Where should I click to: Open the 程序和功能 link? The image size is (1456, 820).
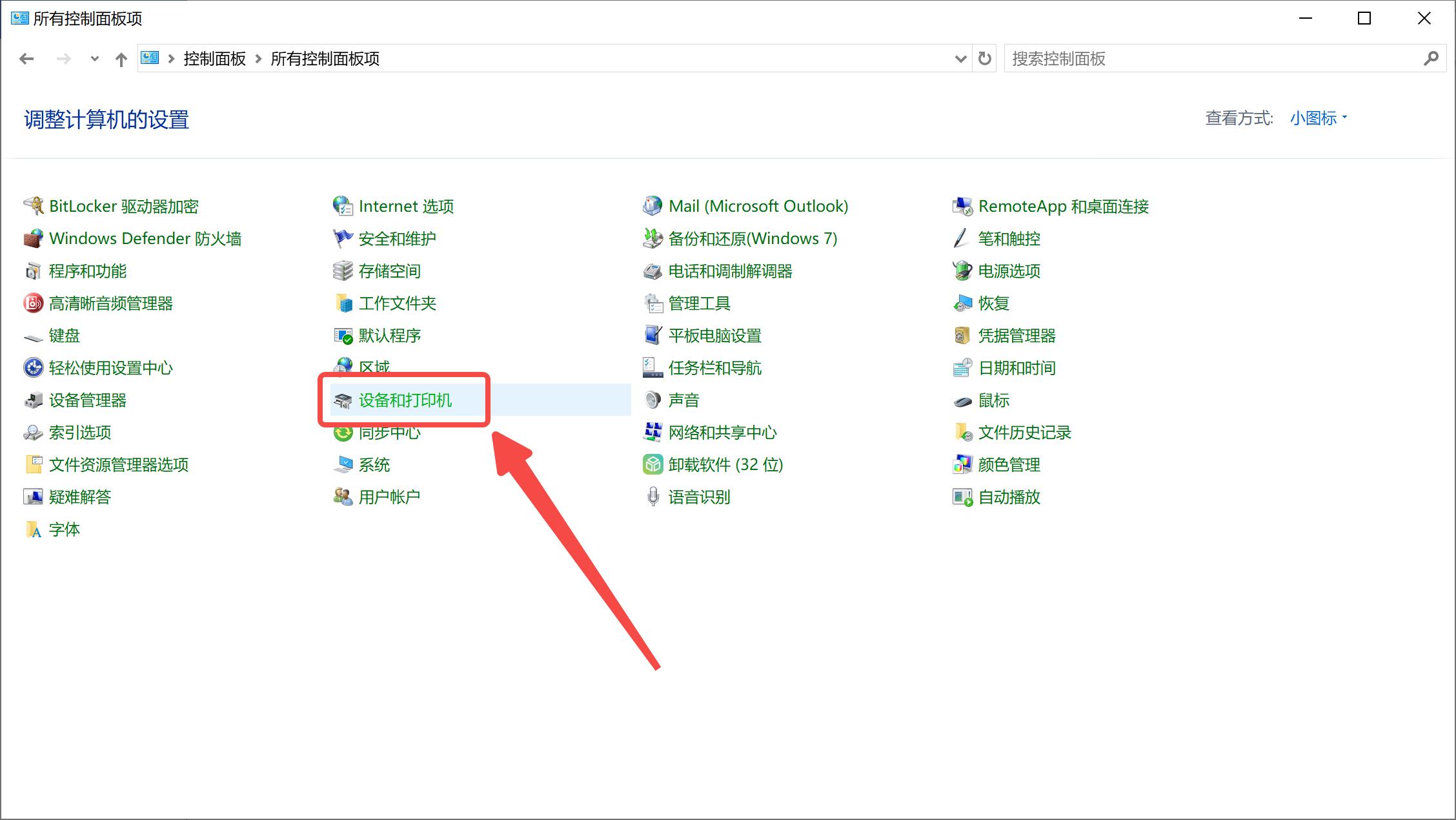(x=88, y=271)
